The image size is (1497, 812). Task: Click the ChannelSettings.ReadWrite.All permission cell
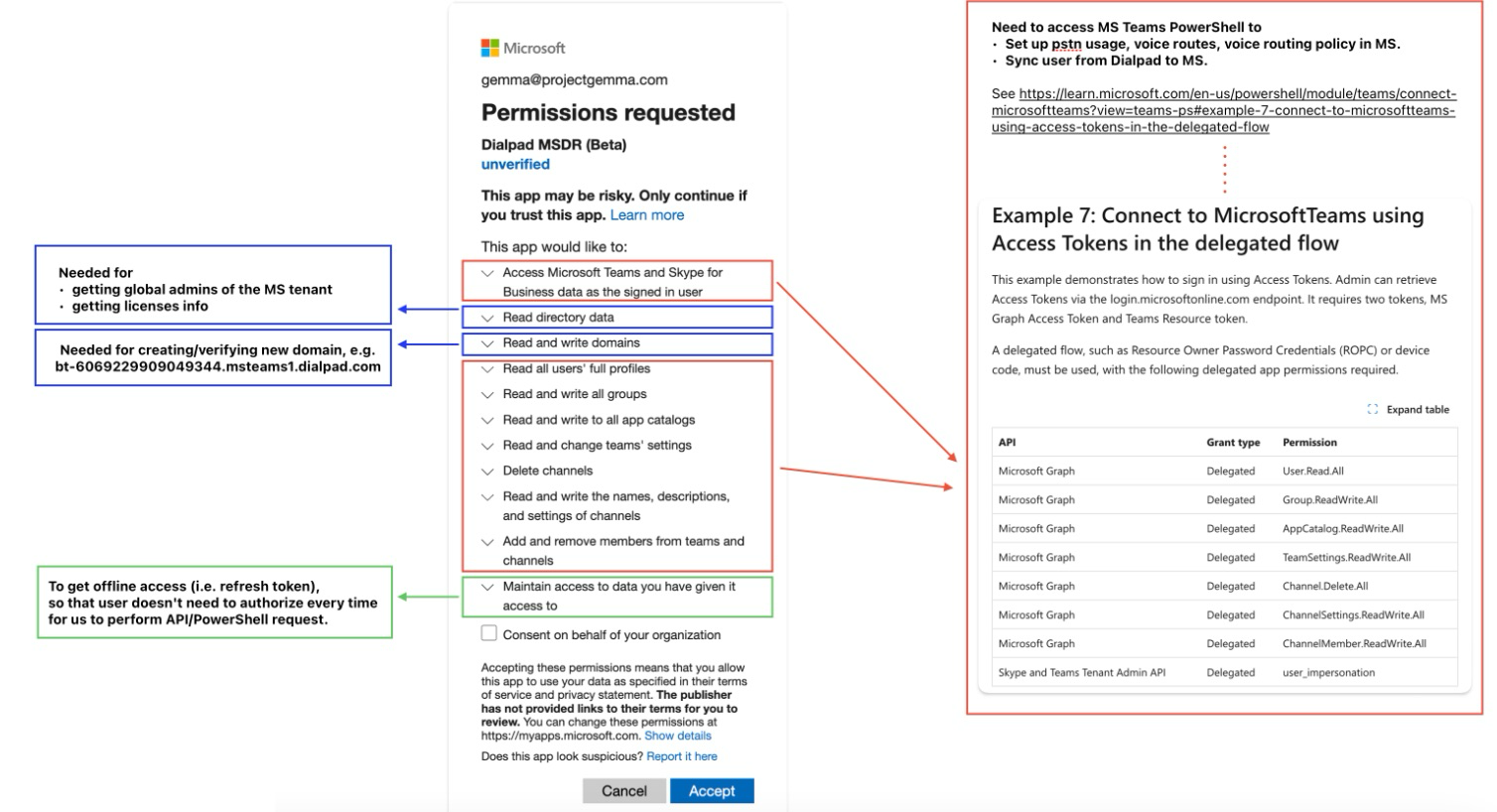click(x=1353, y=615)
